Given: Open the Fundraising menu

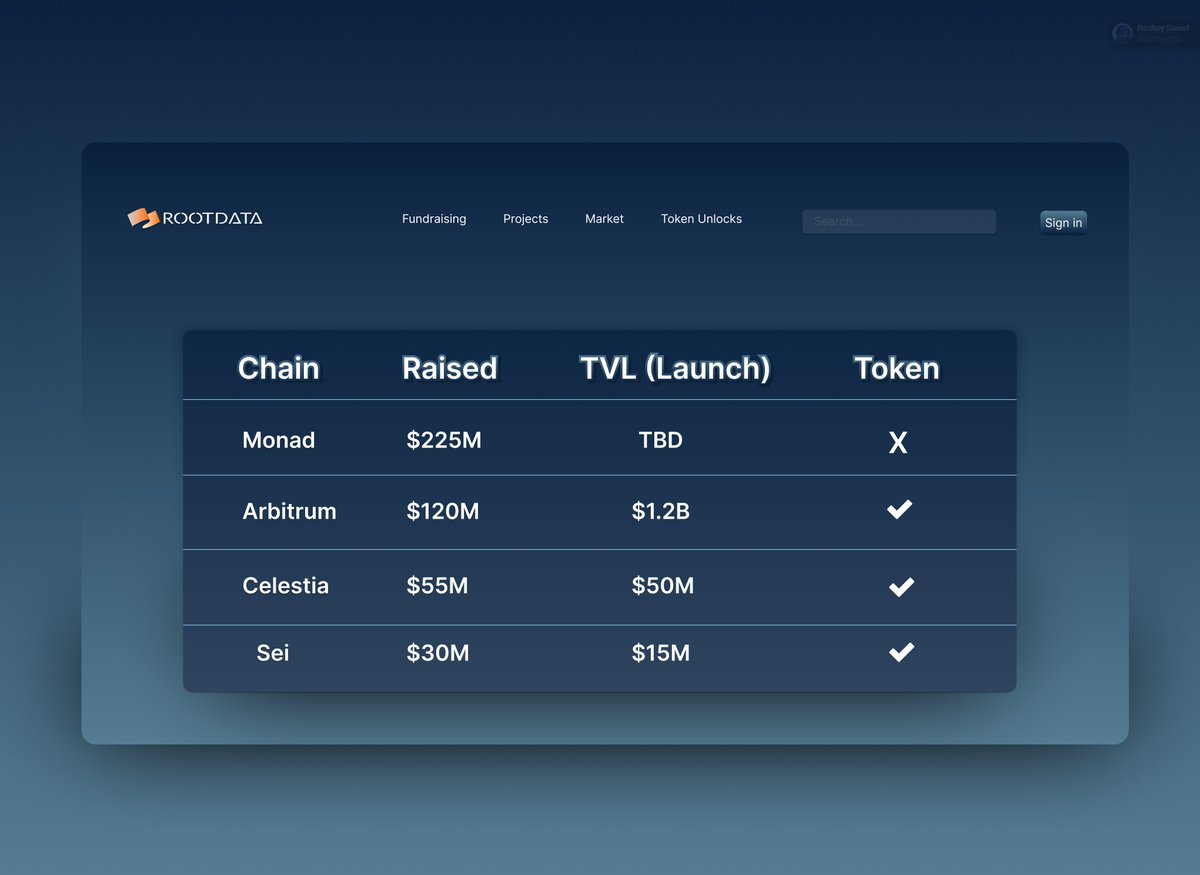Looking at the screenshot, I should [x=434, y=219].
